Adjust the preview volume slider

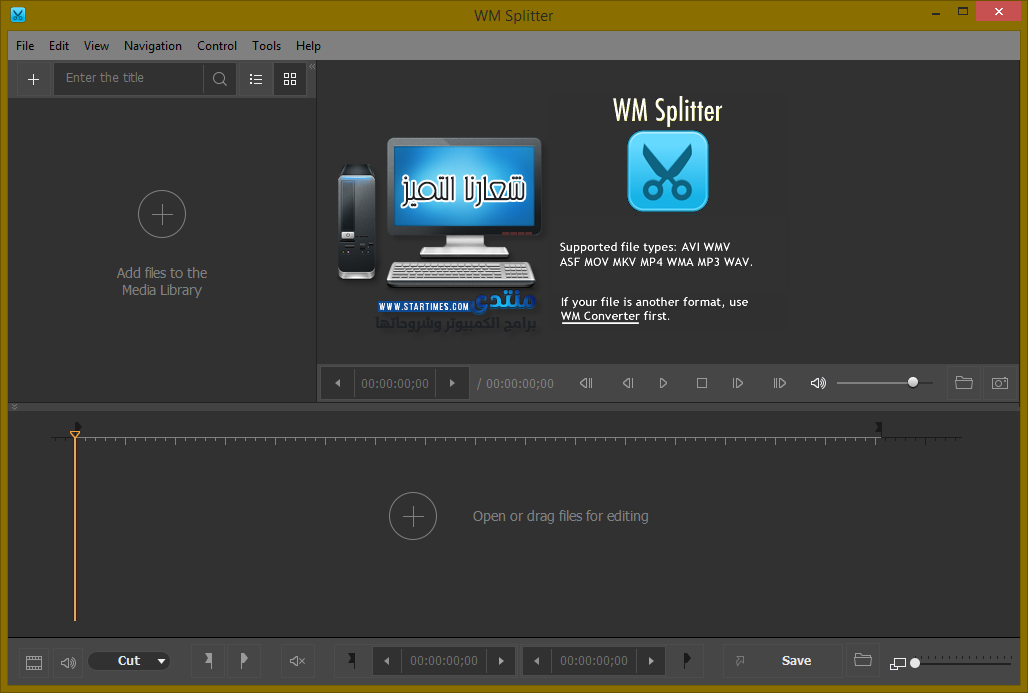click(885, 383)
